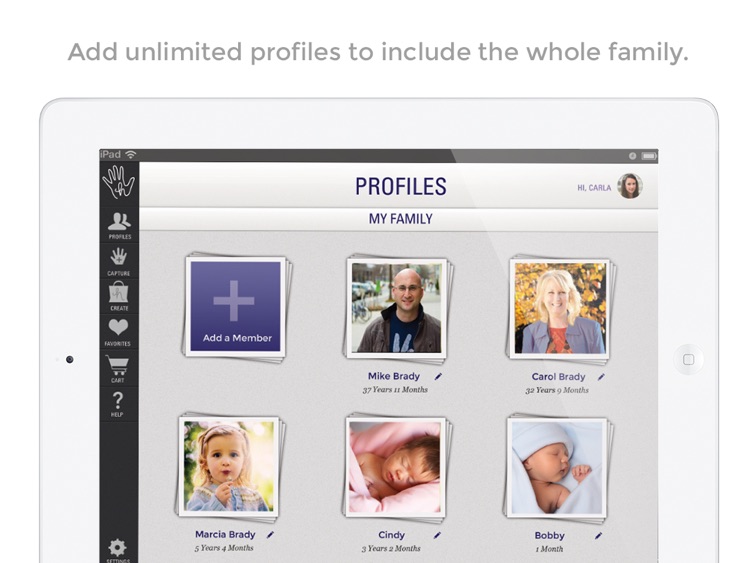Select Cindy name label
The image size is (750, 563).
391,535
